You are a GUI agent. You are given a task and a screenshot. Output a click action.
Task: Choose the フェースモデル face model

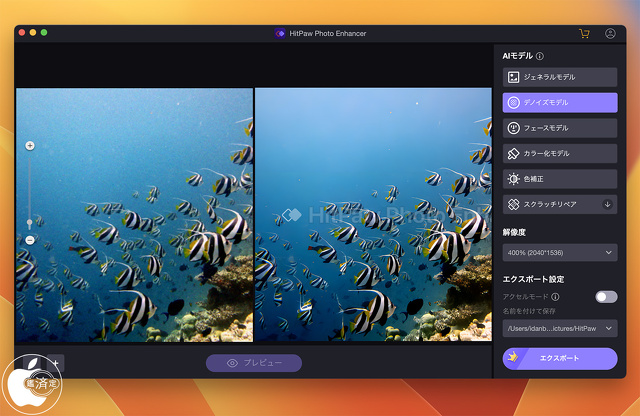click(560, 128)
